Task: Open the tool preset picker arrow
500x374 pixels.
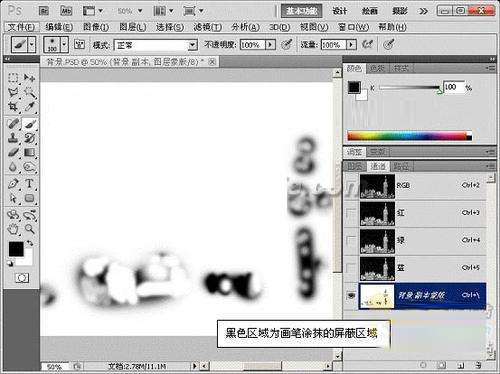Action: click(x=32, y=45)
